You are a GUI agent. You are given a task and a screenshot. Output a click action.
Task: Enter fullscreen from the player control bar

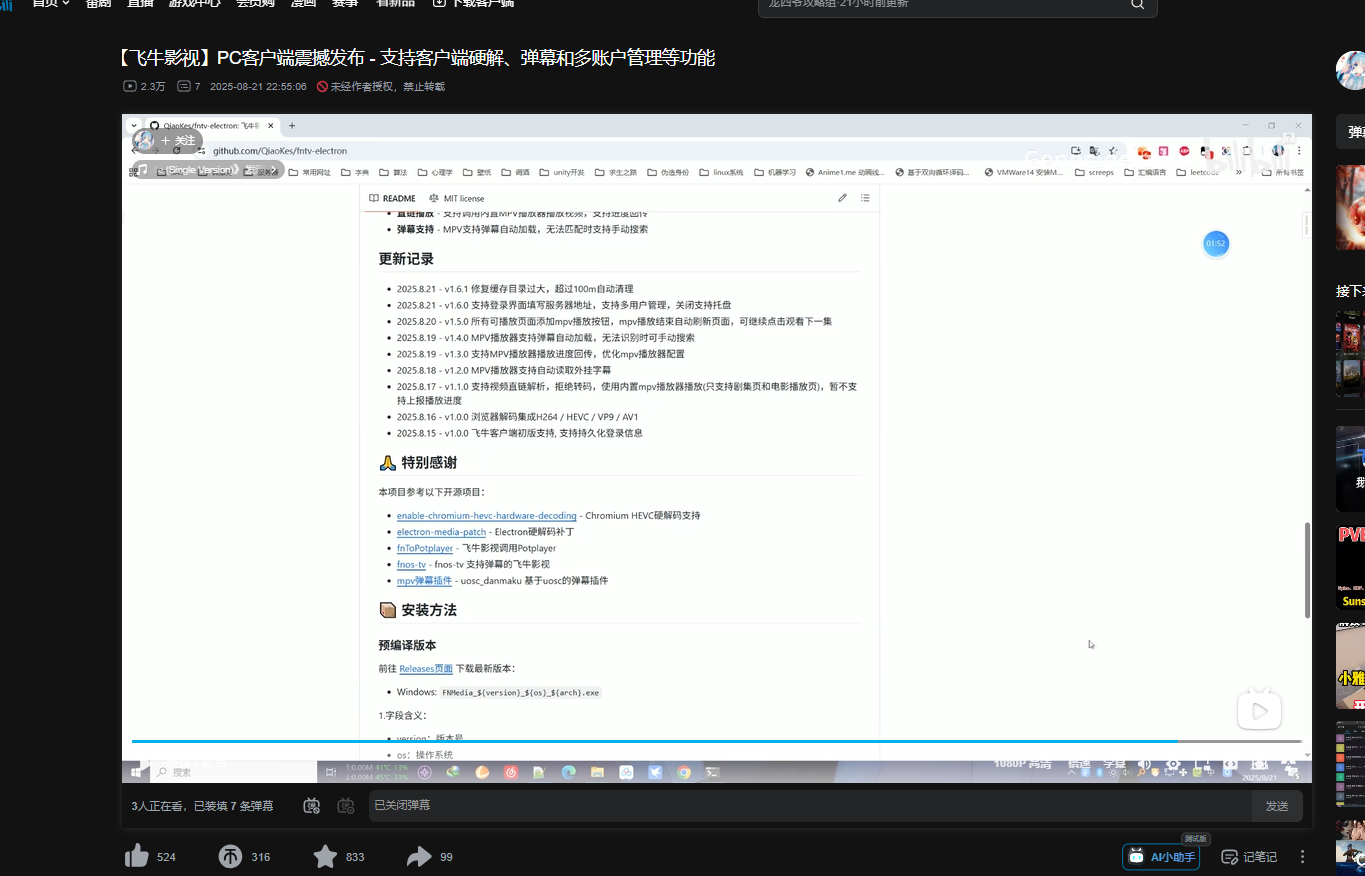point(1287,765)
